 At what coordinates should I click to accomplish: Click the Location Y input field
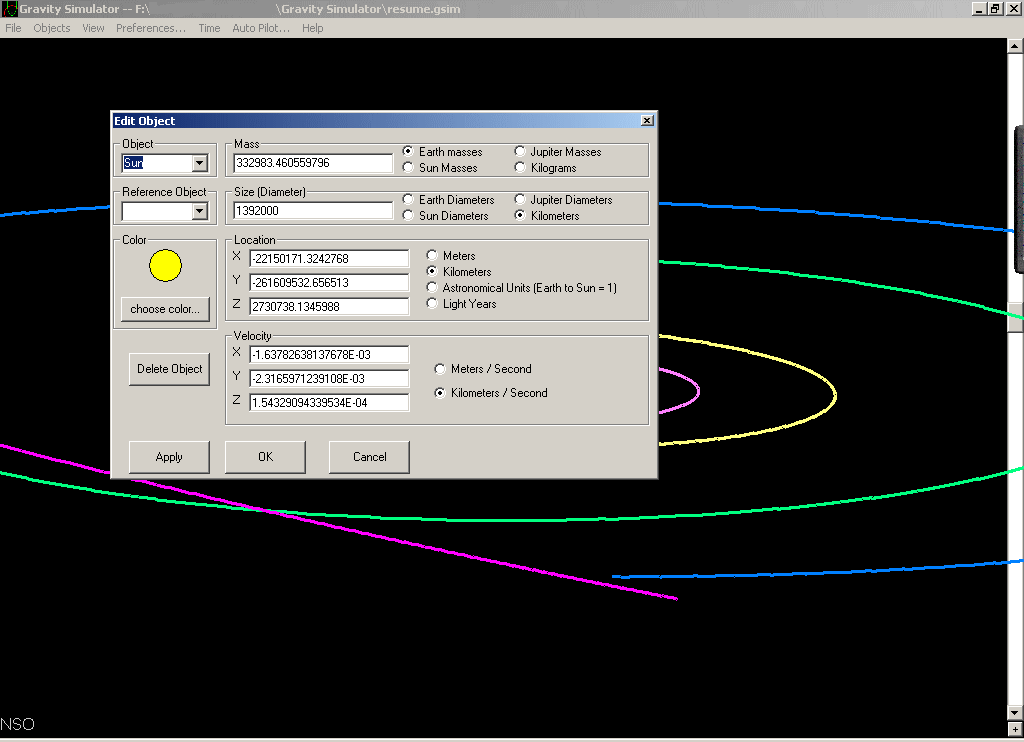pyautogui.click(x=329, y=283)
